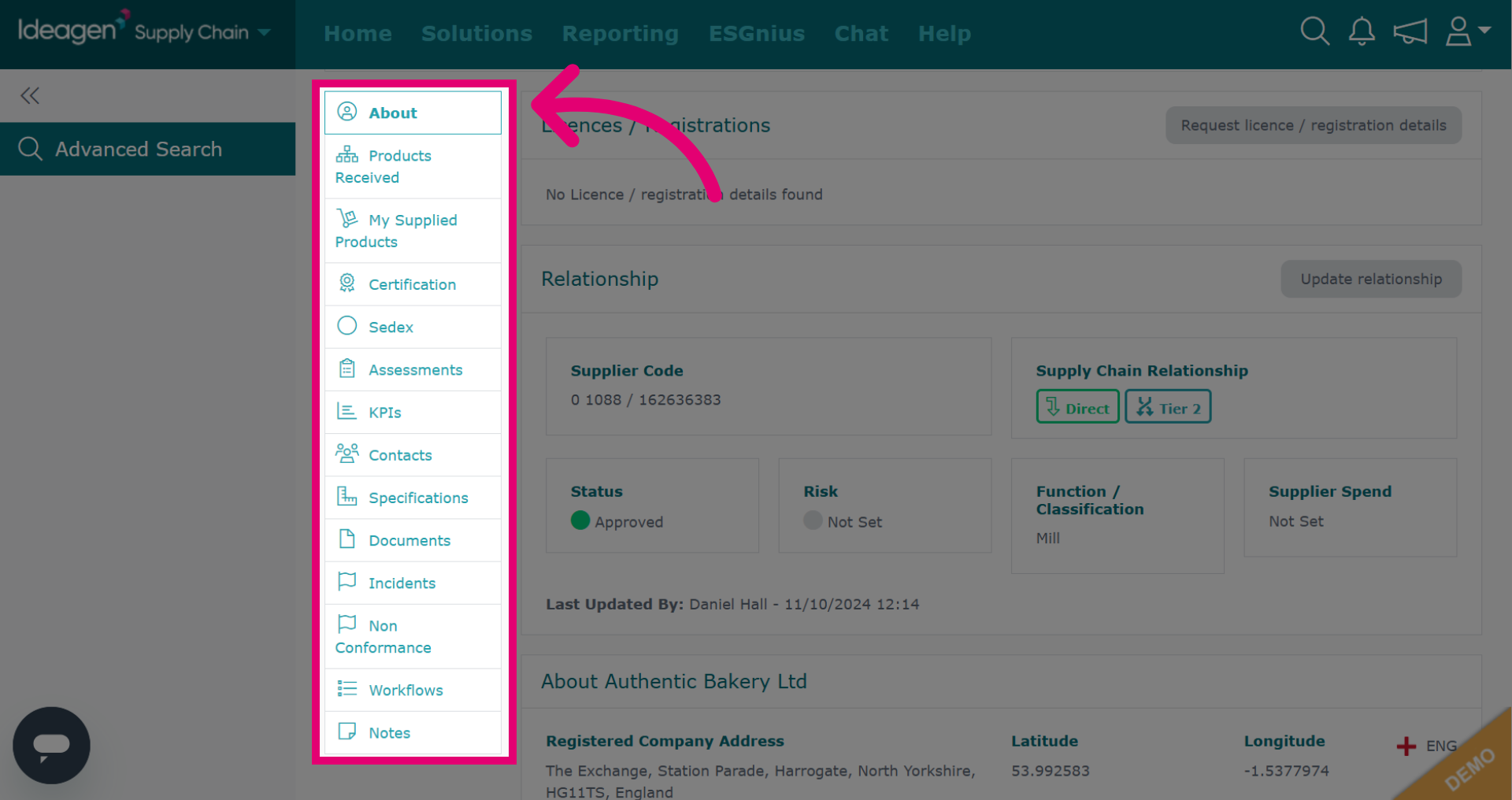Open the user account menu
This screenshot has height=800, width=1512.
click(x=1467, y=31)
